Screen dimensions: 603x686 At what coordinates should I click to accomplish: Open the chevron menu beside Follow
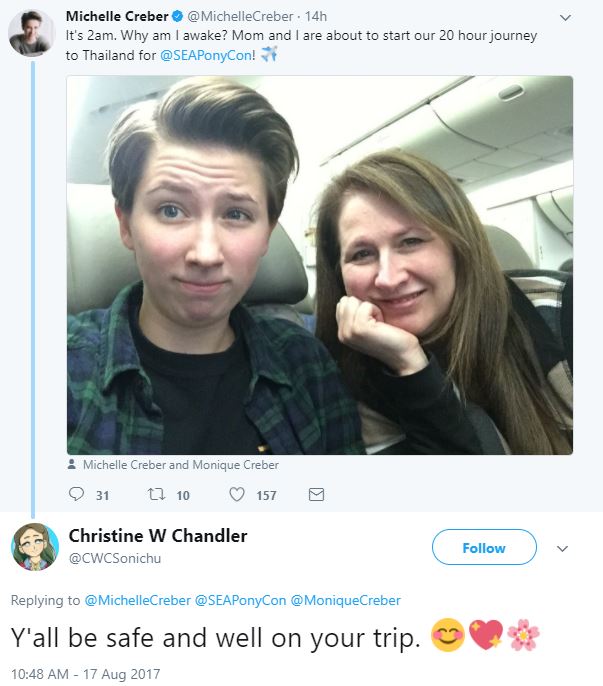(x=562, y=548)
